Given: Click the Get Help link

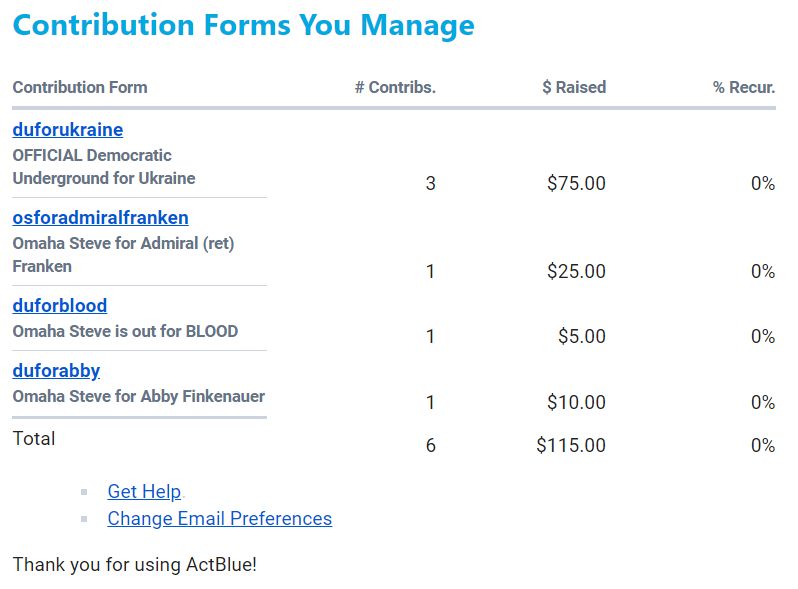Looking at the screenshot, I should [144, 491].
